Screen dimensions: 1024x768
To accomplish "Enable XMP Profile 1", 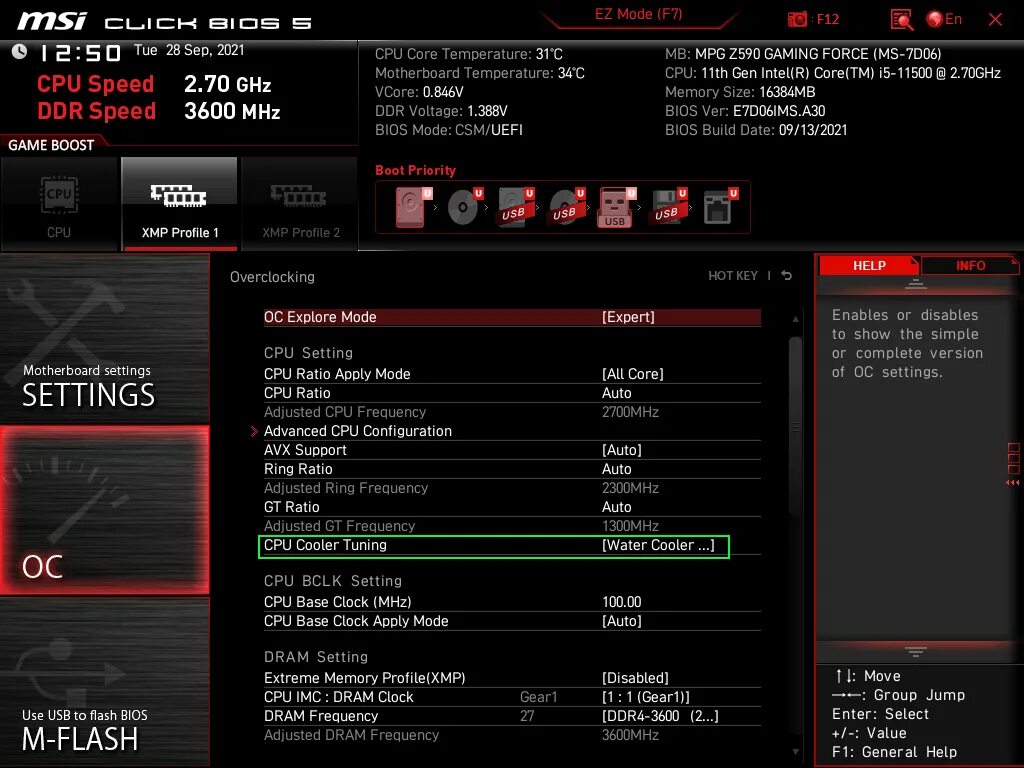I will click(180, 204).
